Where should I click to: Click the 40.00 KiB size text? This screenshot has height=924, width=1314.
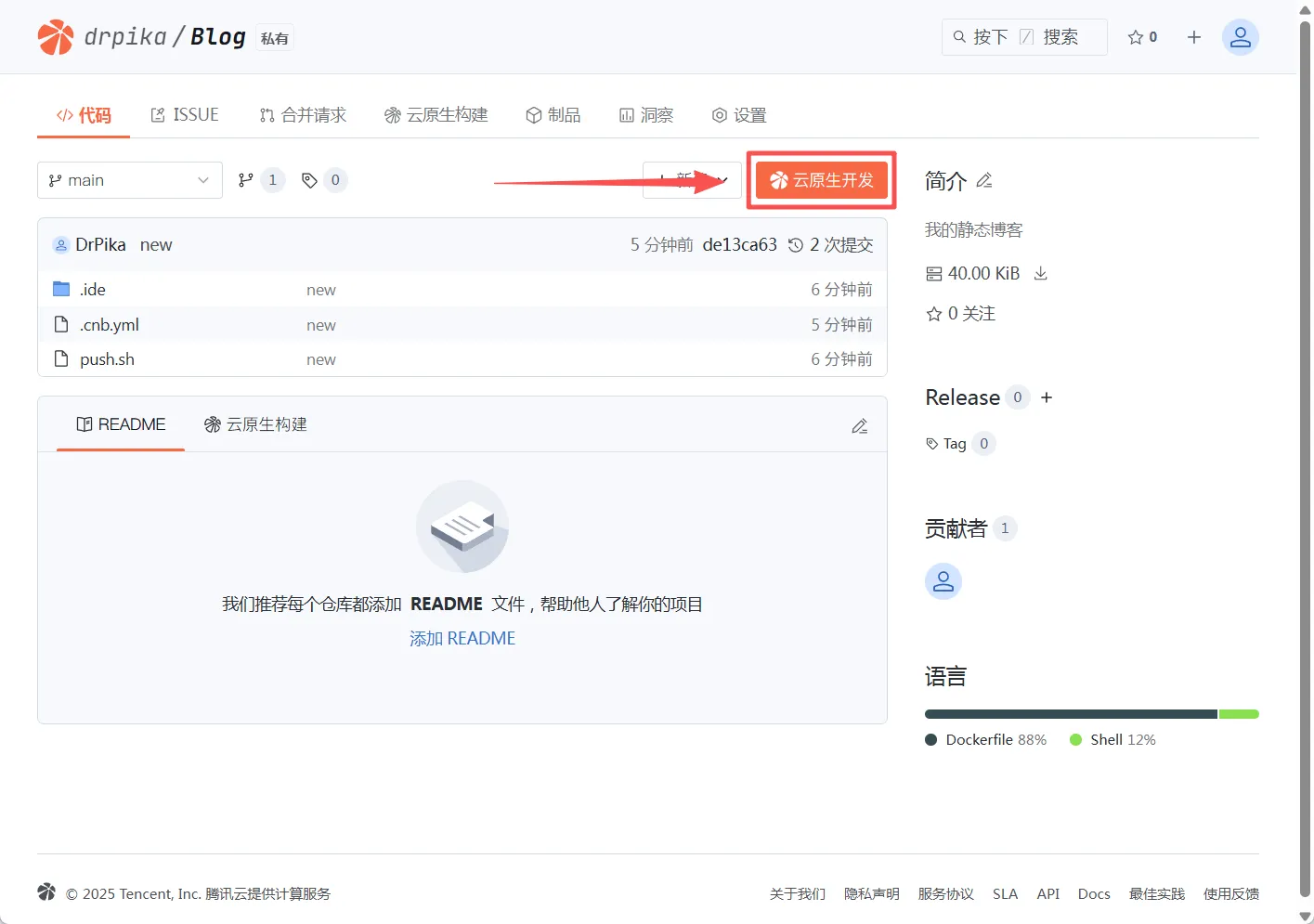tap(983, 273)
